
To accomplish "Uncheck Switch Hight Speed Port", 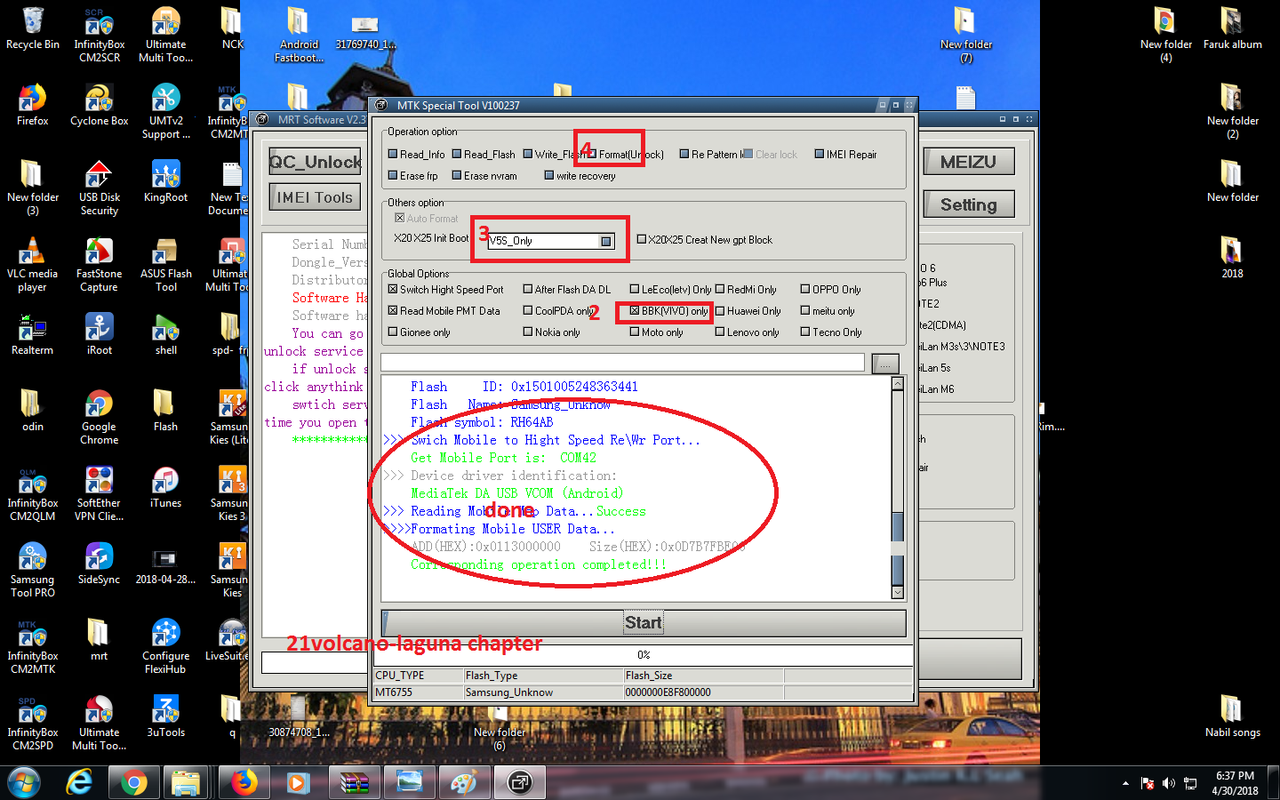I will coord(393,290).
